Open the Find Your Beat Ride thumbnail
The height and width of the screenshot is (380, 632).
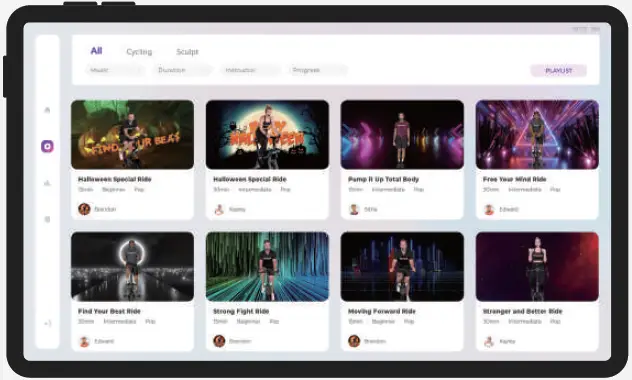point(132,266)
